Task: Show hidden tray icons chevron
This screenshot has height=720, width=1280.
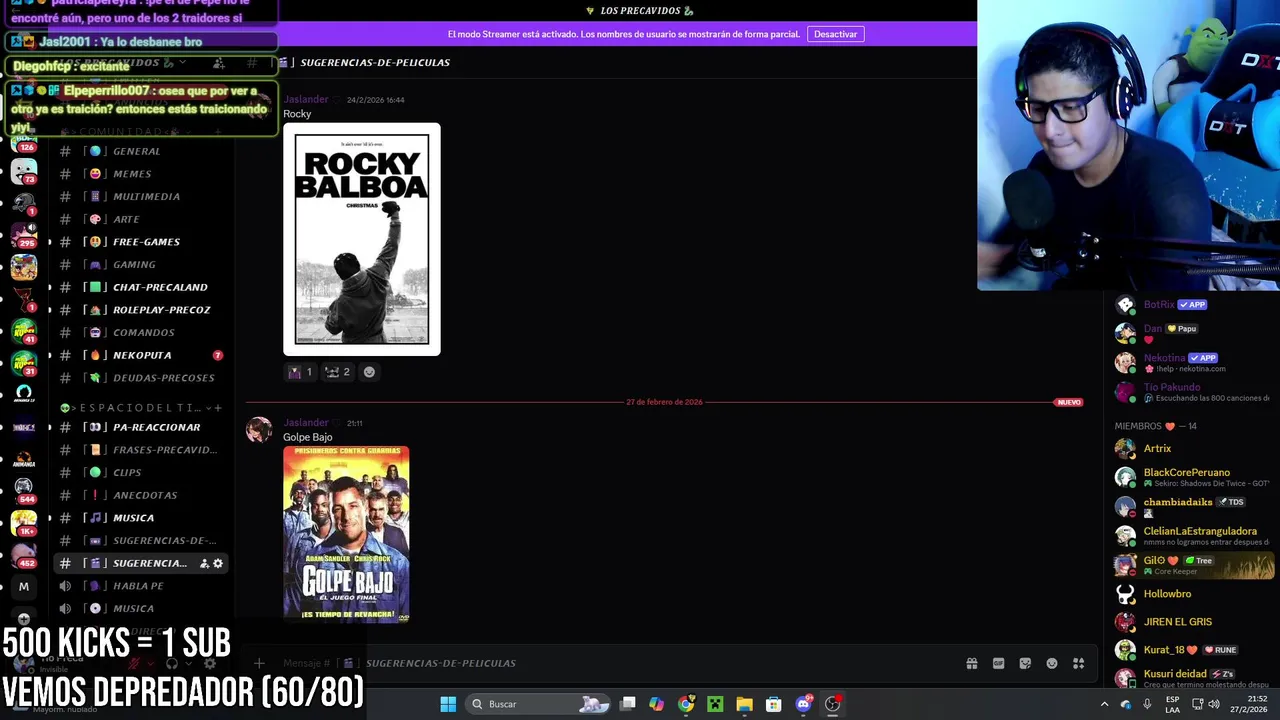Action: click(x=1104, y=704)
